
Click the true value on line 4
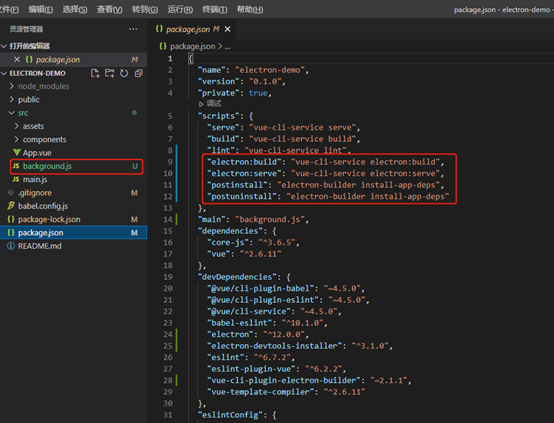point(258,93)
